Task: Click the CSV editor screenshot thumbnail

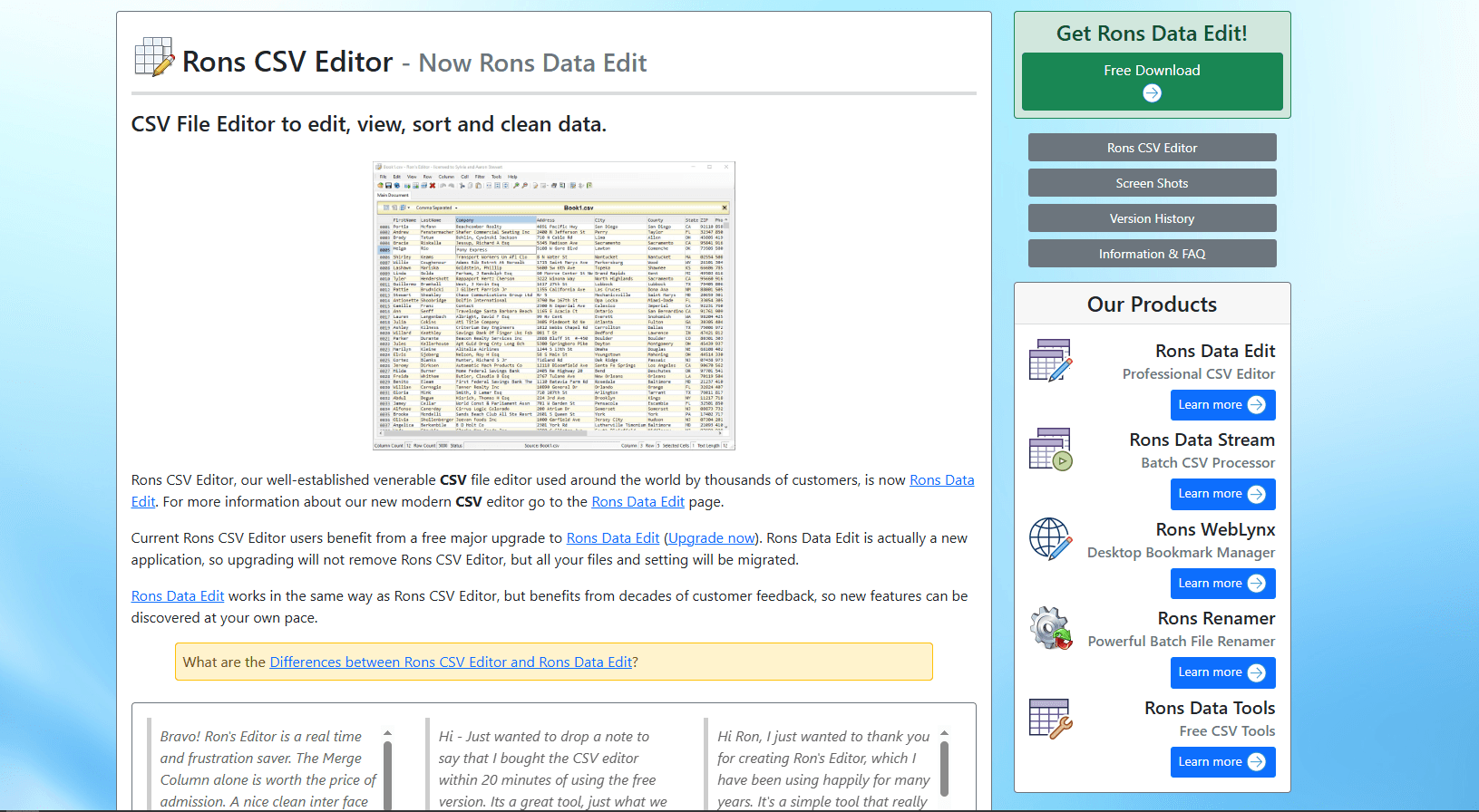Action: pyautogui.click(x=553, y=305)
